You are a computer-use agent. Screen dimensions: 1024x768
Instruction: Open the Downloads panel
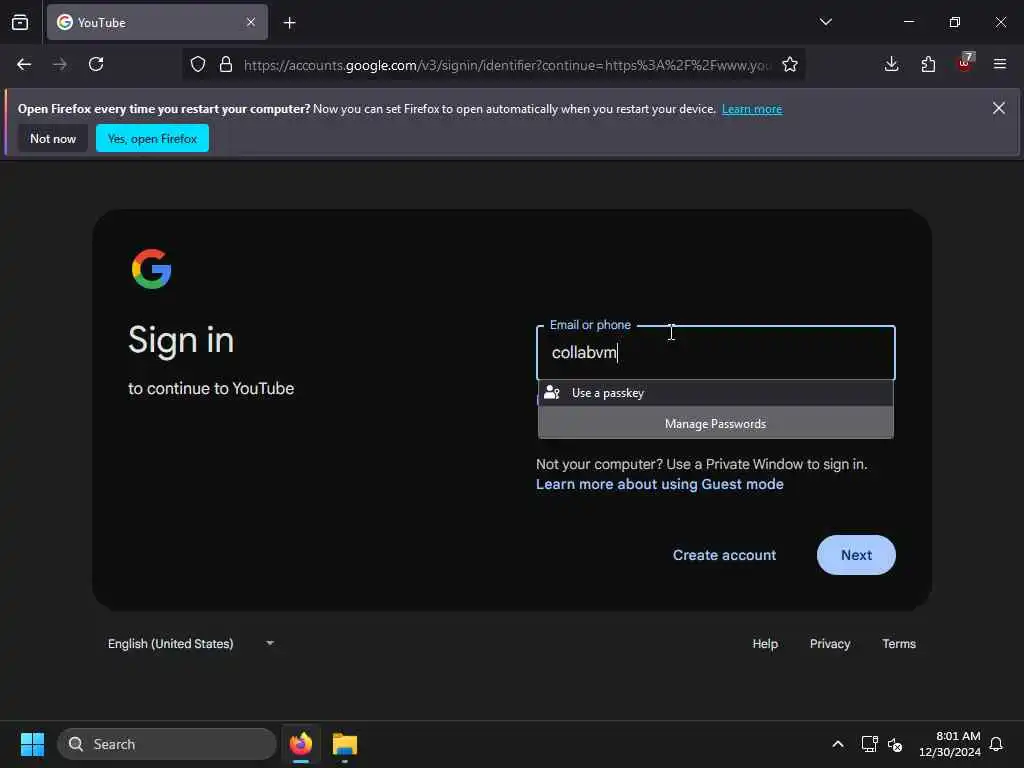pos(891,64)
